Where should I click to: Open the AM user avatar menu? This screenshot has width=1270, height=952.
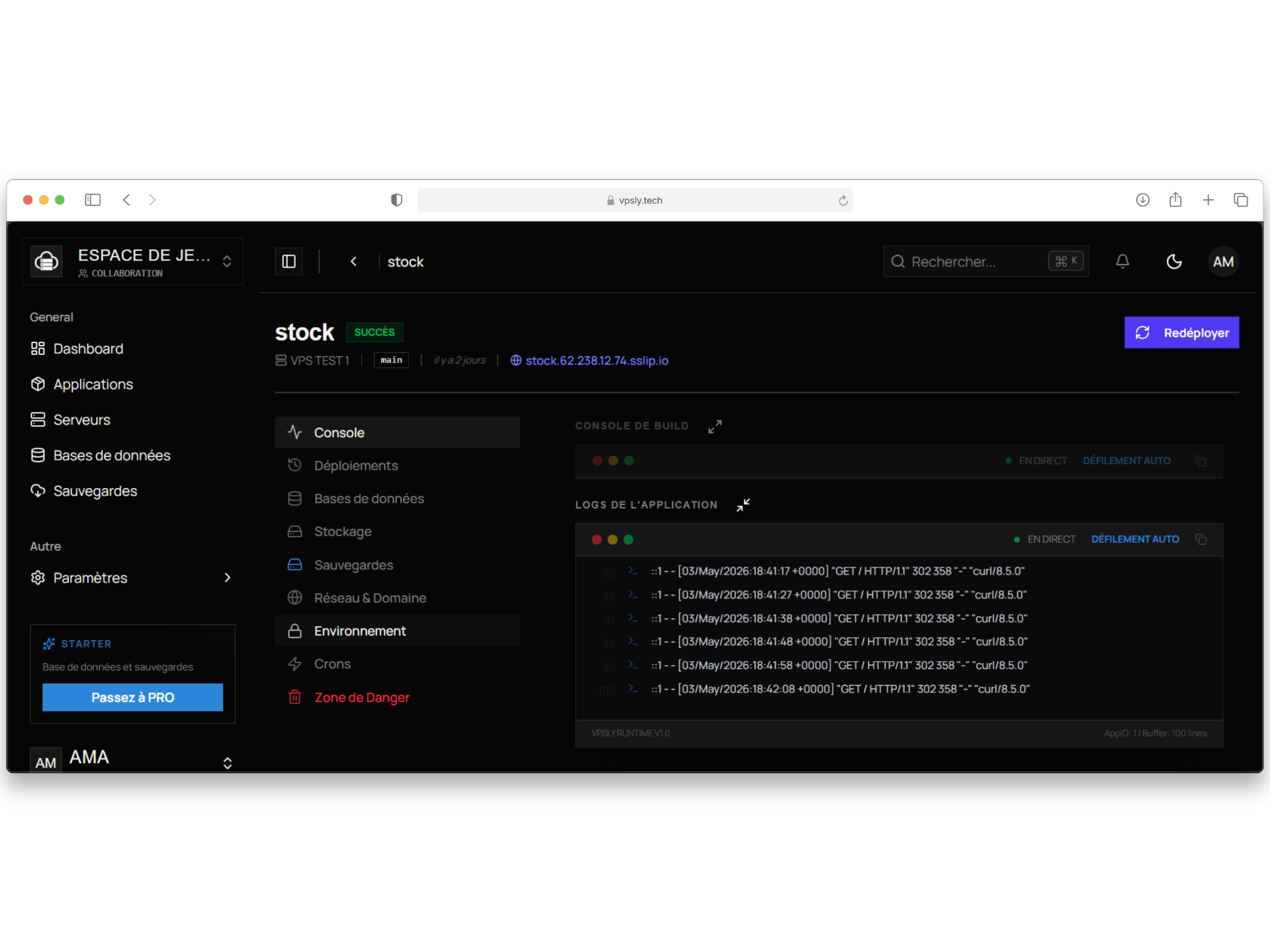coord(1223,261)
